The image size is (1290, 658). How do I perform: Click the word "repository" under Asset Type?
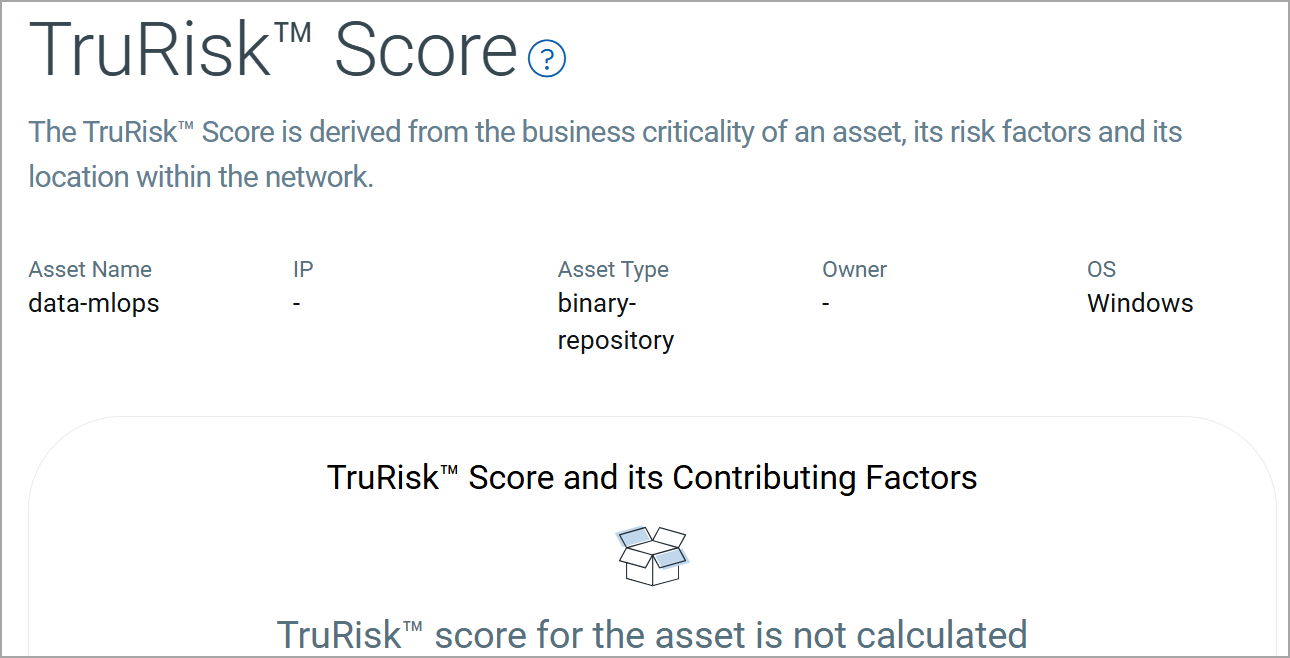(x=615, y=340)
